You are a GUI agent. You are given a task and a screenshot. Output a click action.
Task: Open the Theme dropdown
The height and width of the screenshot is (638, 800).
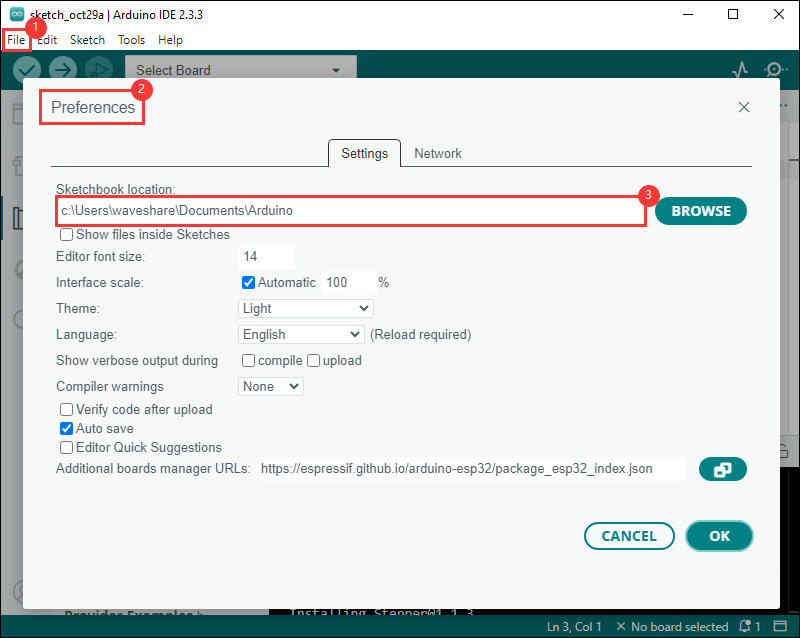[x=306, y=309]
